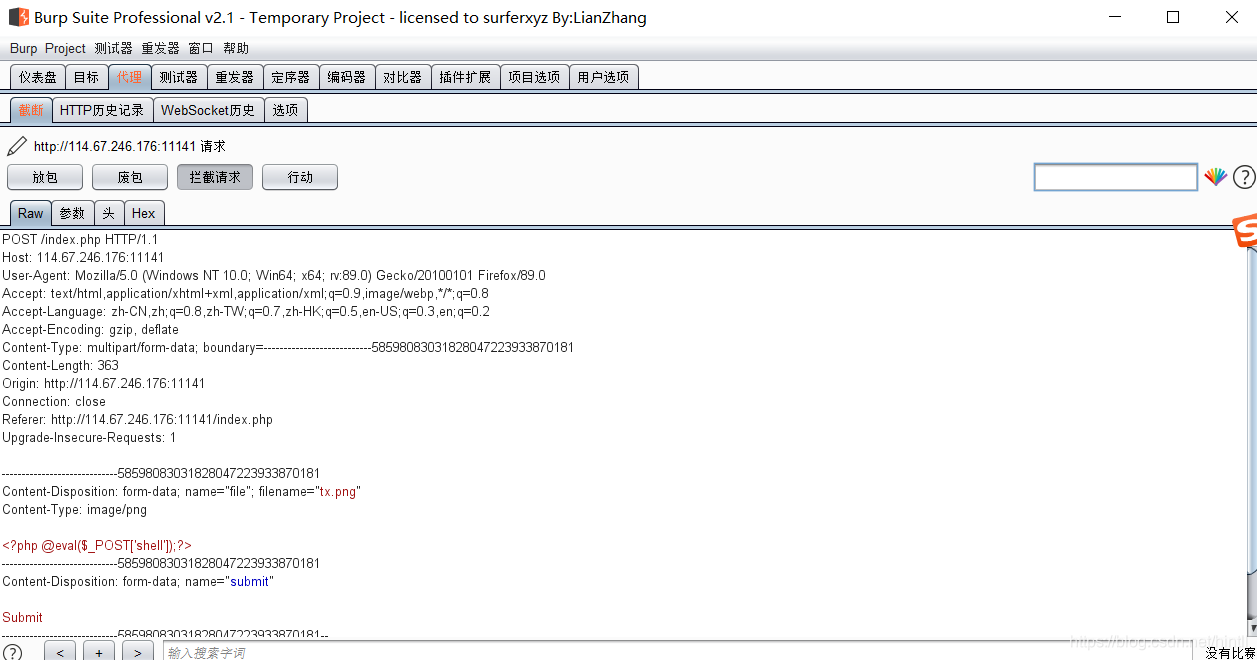
Task: Click the bottom-left help question mark icon
Action: (12, 652)
